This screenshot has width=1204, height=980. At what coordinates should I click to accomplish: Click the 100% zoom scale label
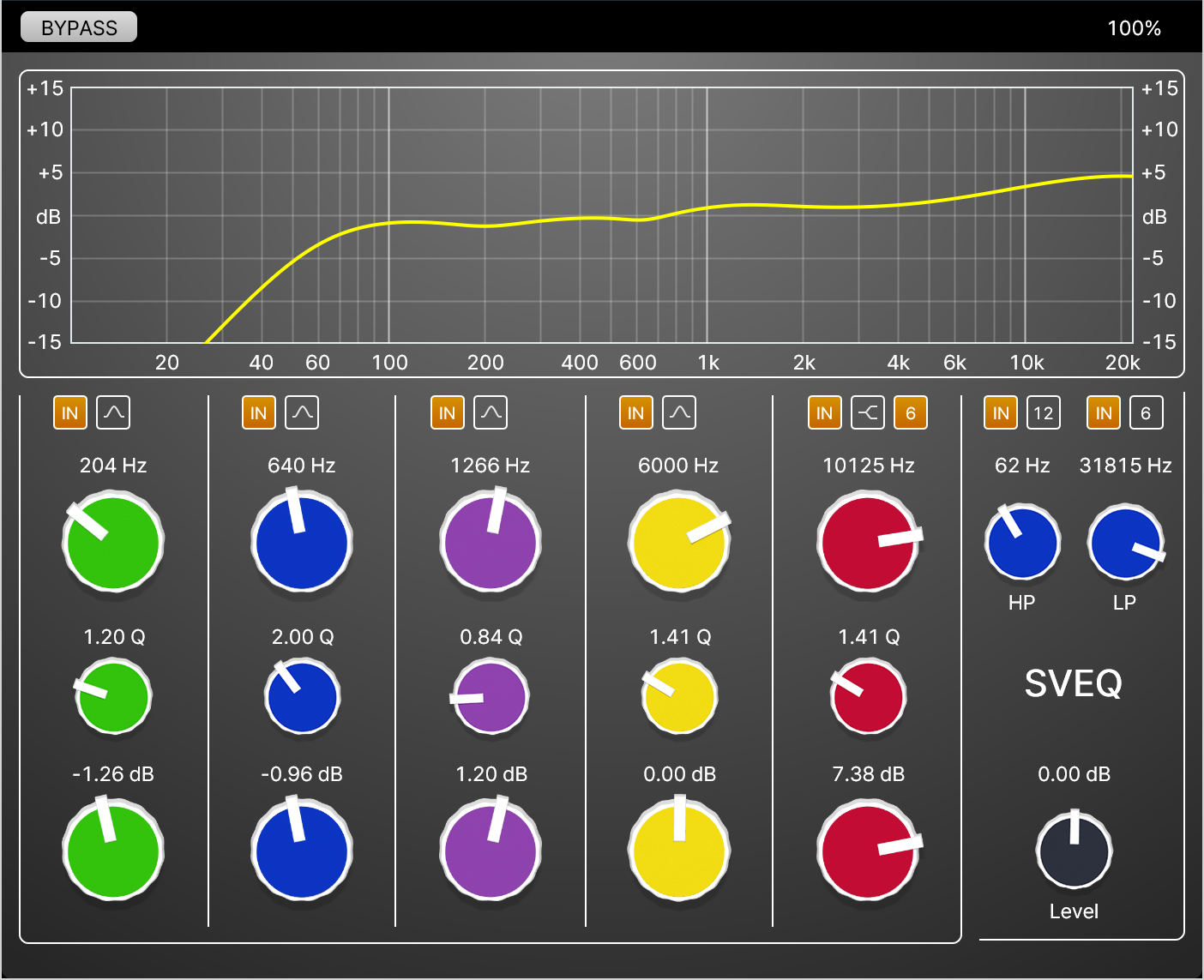(x=1134, y=28)
